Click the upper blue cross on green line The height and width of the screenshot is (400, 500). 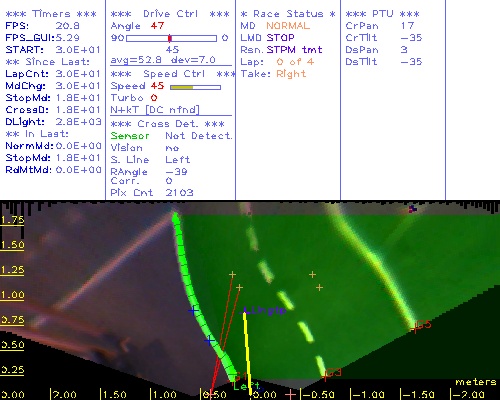coord(193,311)
